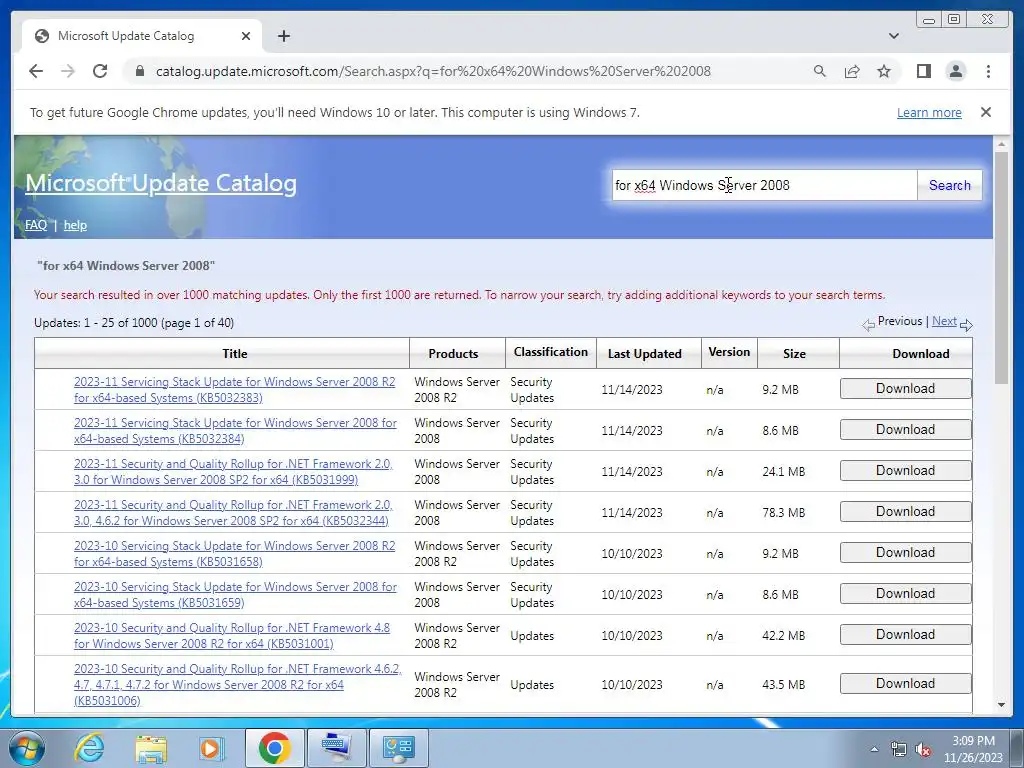Dismiss the Chrome update notification bar
Image resolution: width=1024 pixels, height=768 pixels.
coord(985,112)
